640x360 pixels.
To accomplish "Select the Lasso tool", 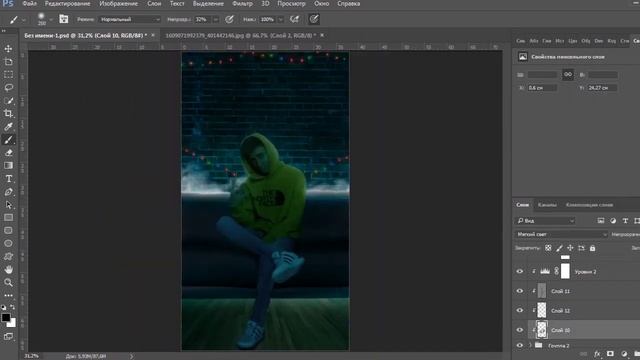I will 8,87.
